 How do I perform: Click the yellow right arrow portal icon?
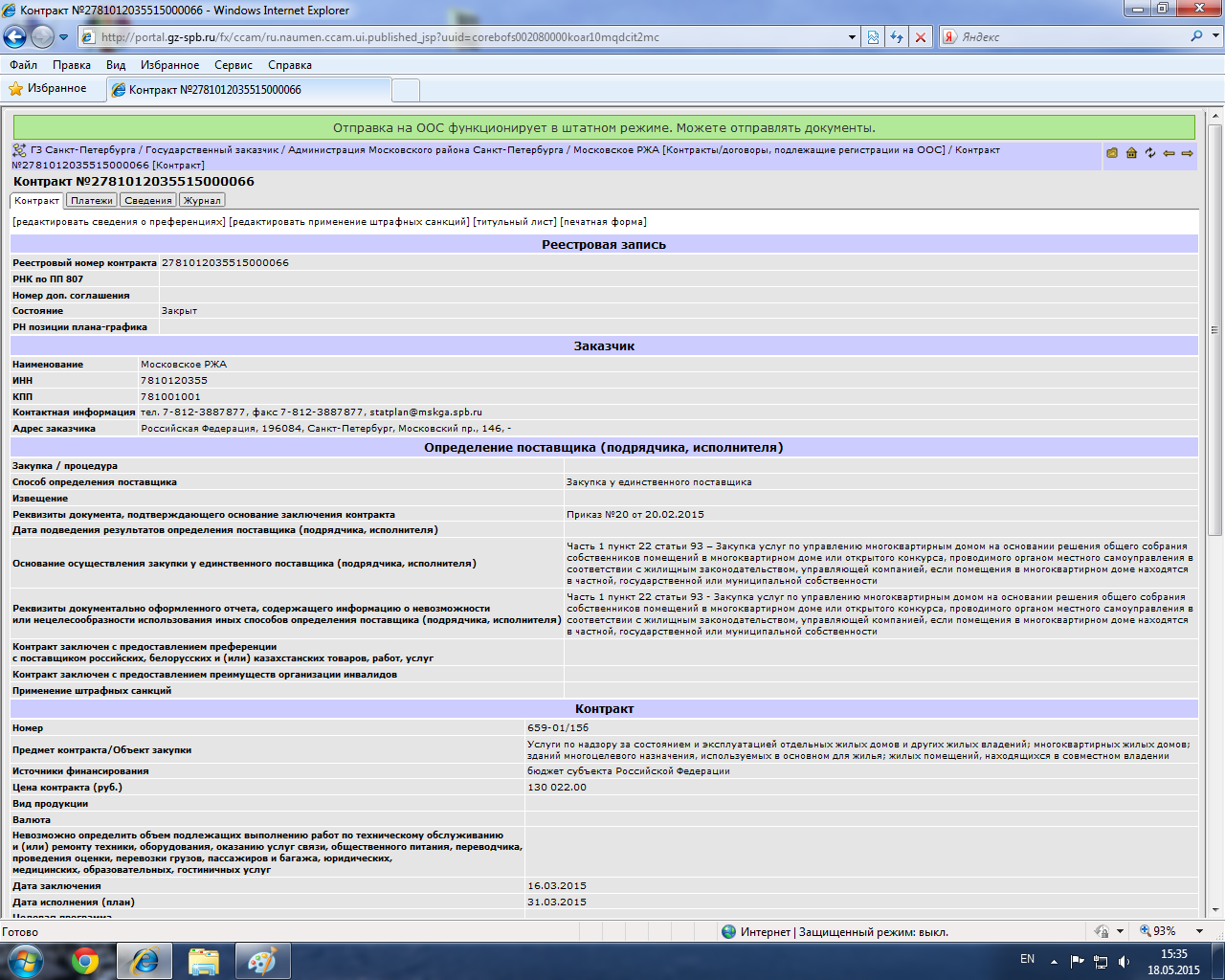[x=1188, y=153]
